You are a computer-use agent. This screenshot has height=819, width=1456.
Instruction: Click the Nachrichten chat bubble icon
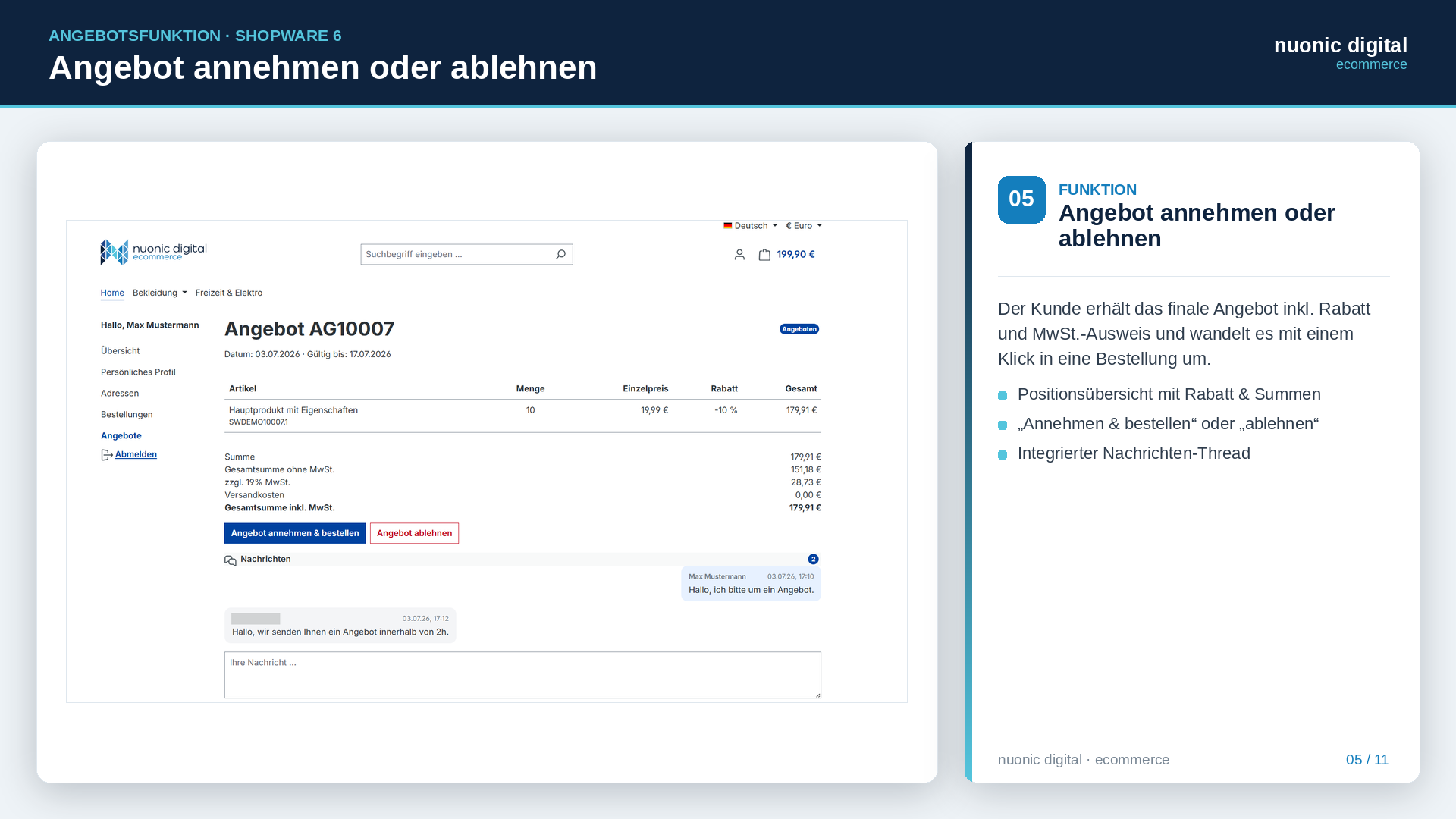[231, 560]
